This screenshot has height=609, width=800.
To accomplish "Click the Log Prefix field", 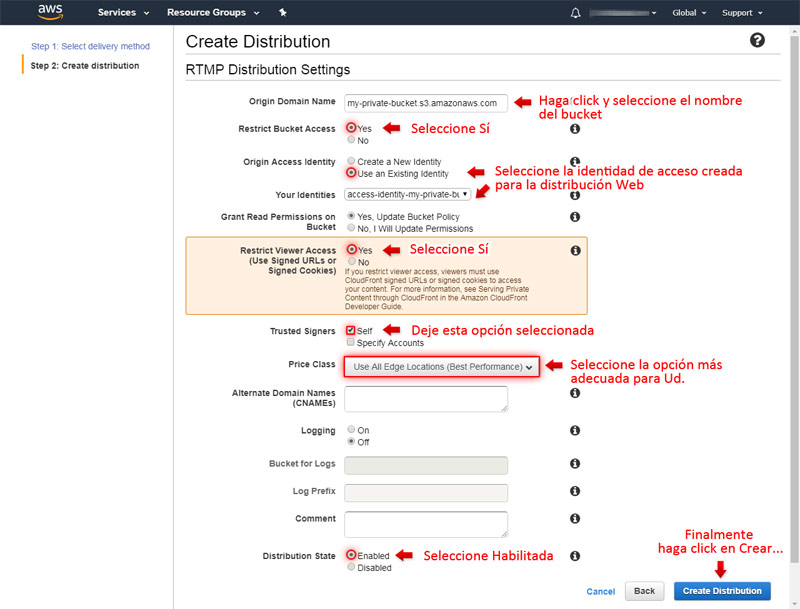I will click(x=426, y=493).
